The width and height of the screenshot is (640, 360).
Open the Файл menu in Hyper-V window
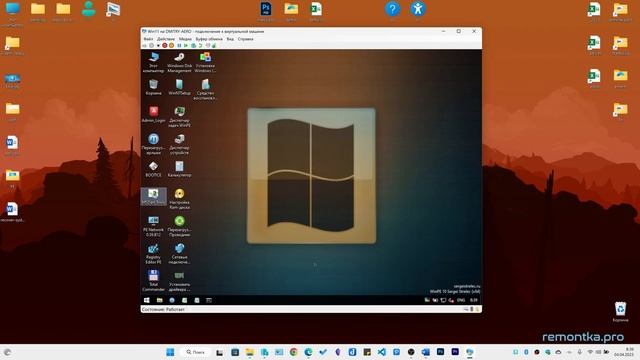pos(148,39)
